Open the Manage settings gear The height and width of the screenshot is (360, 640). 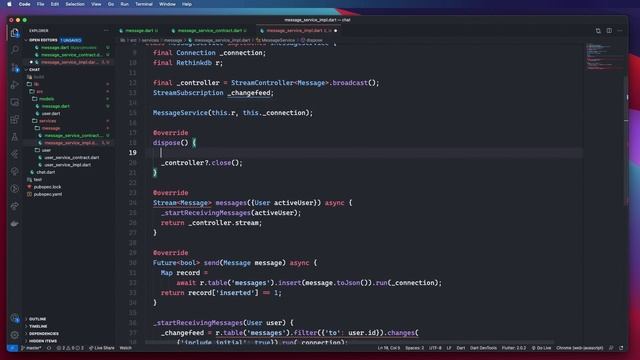[x=15, y=335]
